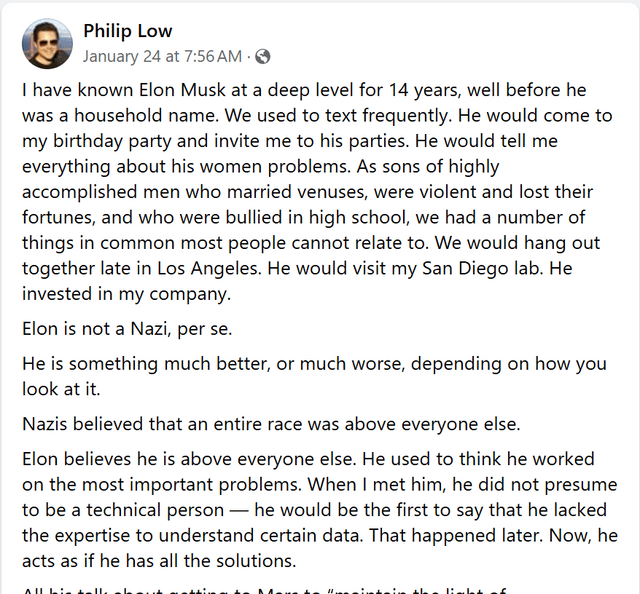Click the partially cut-off last line about Mars
640x594 pixels.
click(270, 587)
